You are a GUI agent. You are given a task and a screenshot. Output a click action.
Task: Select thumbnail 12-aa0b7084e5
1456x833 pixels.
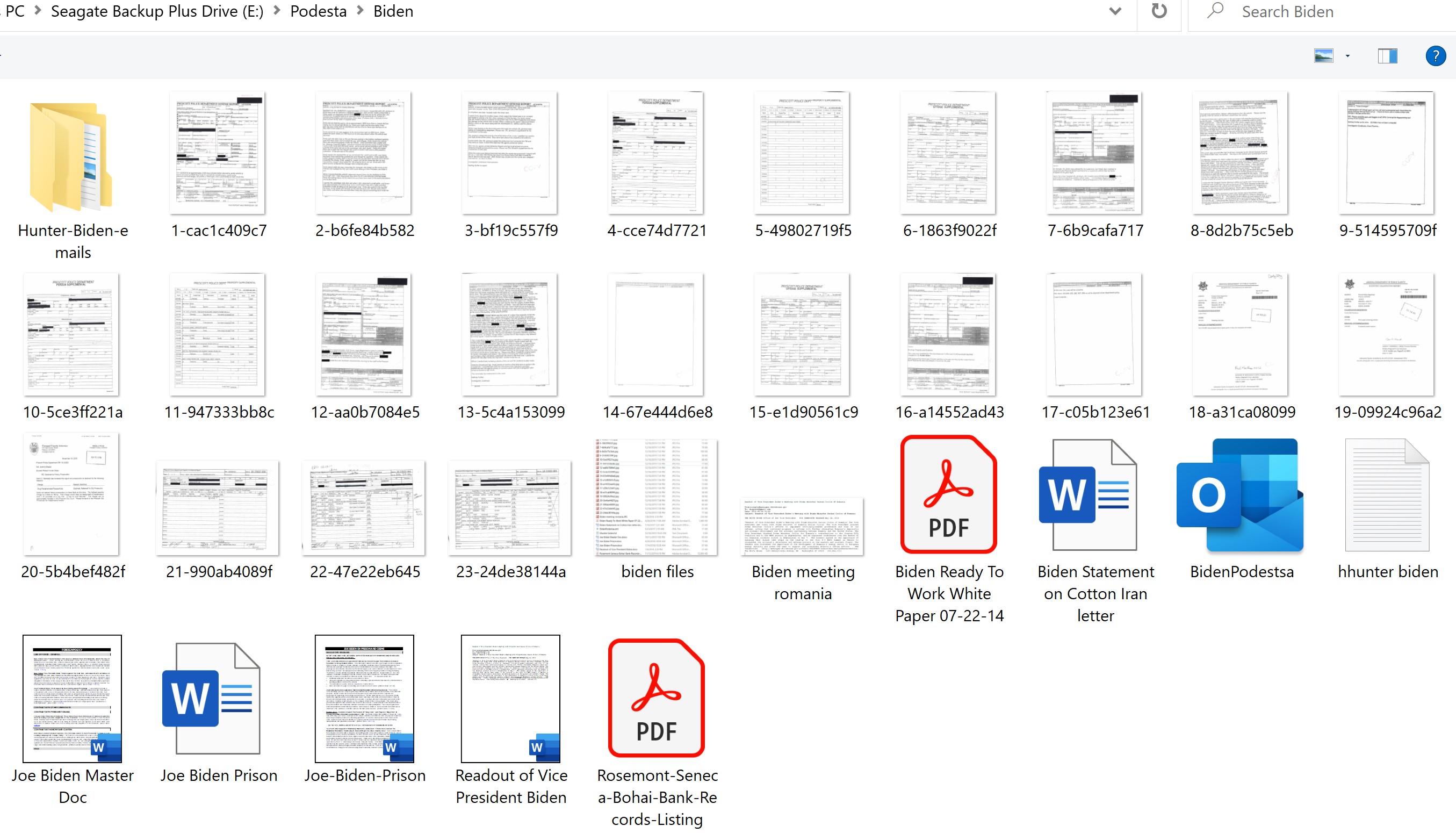tap(364, 335)
